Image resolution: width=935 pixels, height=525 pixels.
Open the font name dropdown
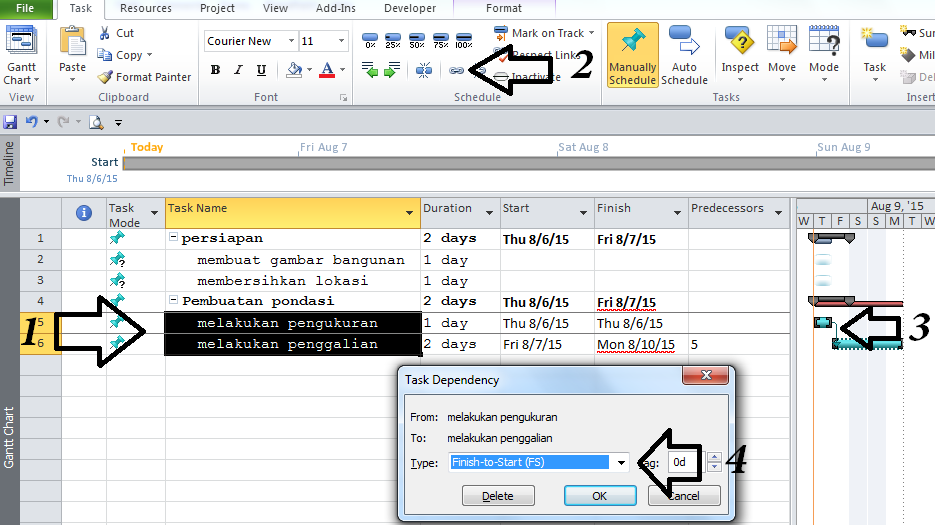click(x=291, y=41)
